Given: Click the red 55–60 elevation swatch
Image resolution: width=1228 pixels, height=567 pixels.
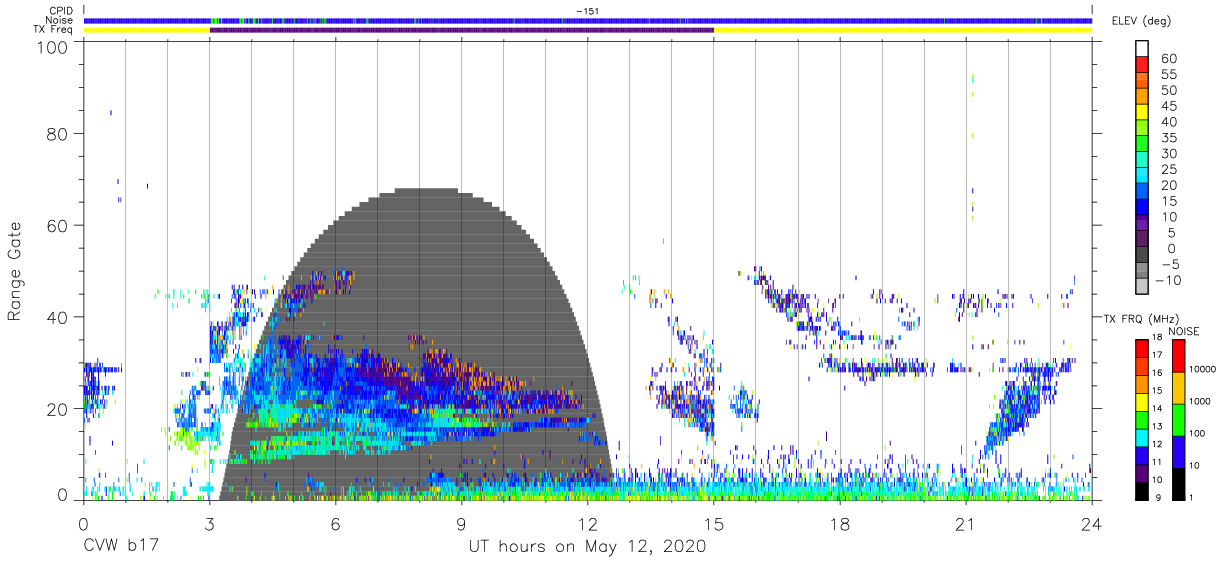Looking at the screenshot, I should point(1143,65).
